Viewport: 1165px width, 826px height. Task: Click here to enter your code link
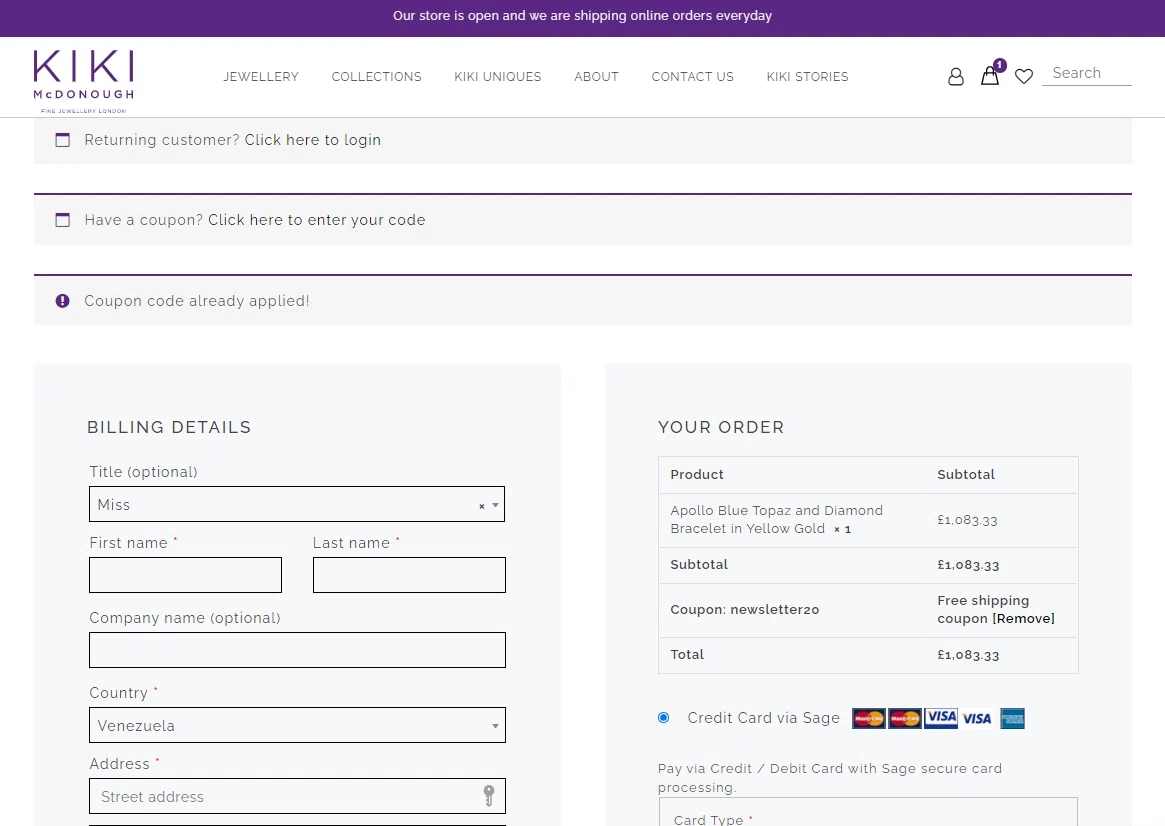click(317, 220)
